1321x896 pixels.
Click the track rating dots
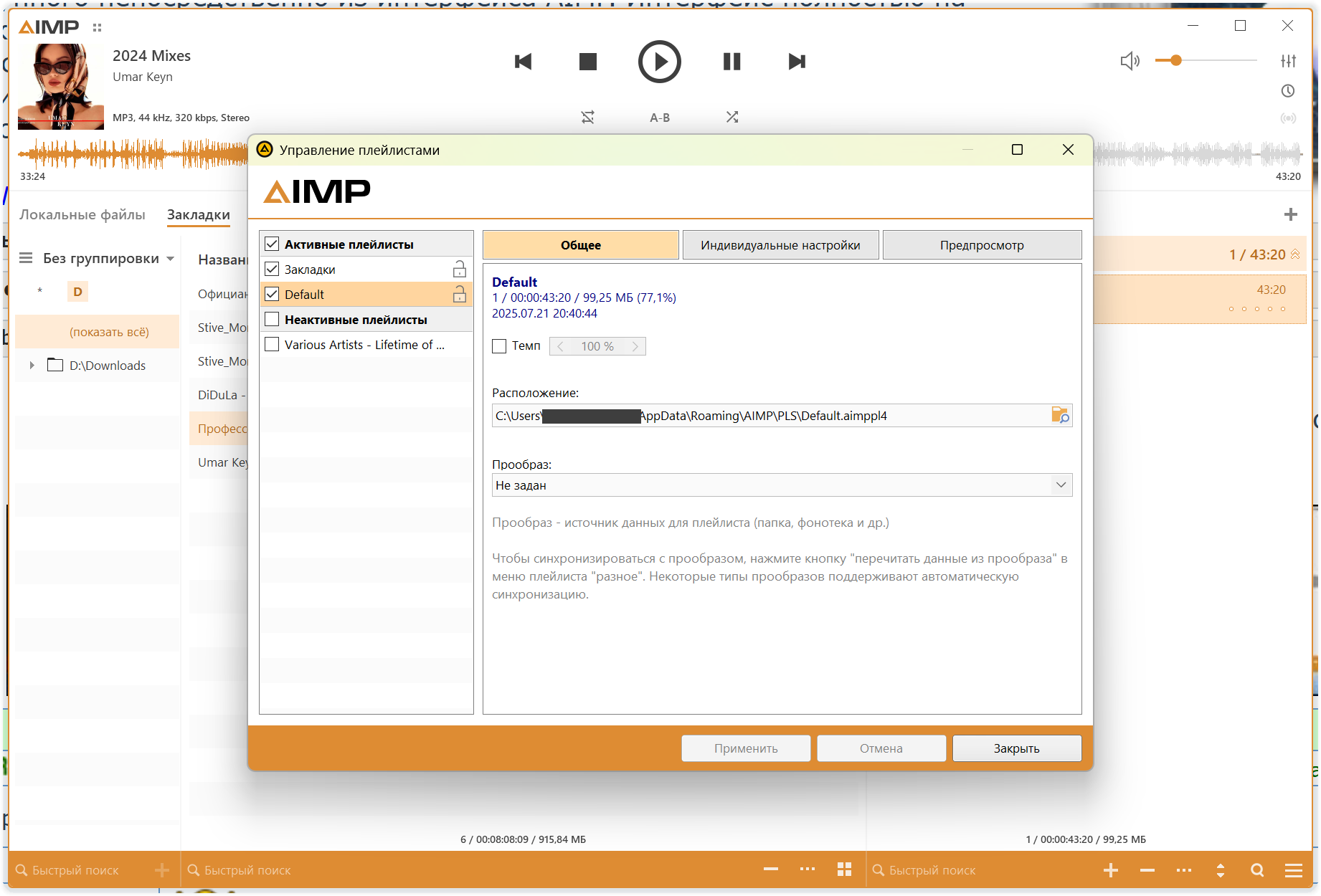pos(1257,309)
